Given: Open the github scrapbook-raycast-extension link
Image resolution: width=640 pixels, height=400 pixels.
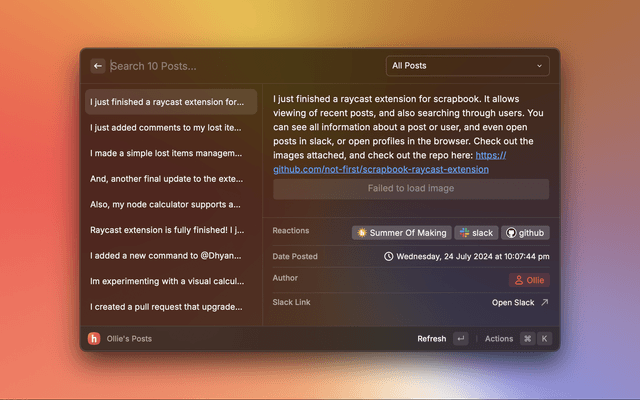Looking at the screenshot, I should pyautogui.click(x=390, y=163).
